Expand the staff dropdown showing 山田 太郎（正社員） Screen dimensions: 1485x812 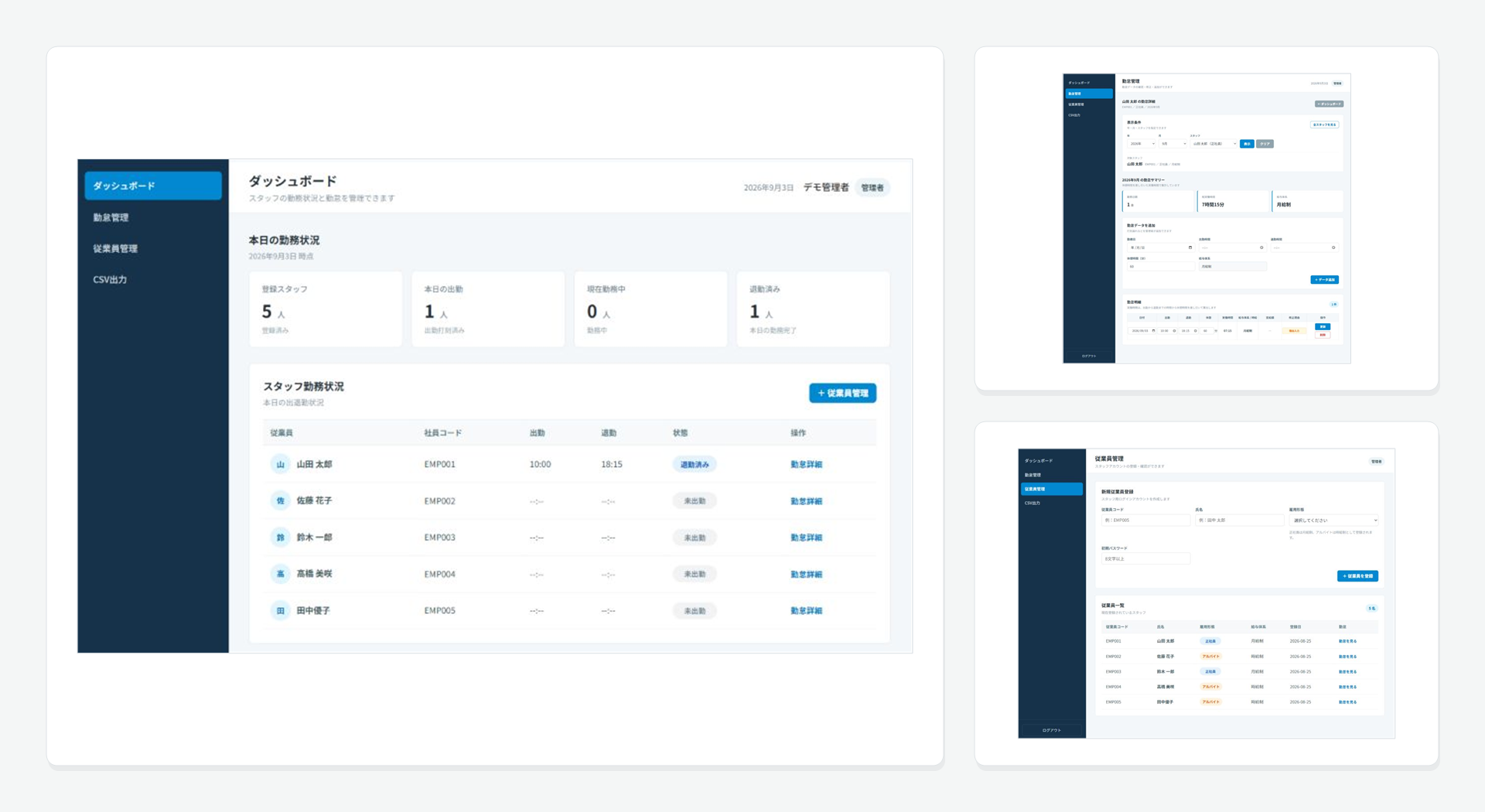[1214, 144]
